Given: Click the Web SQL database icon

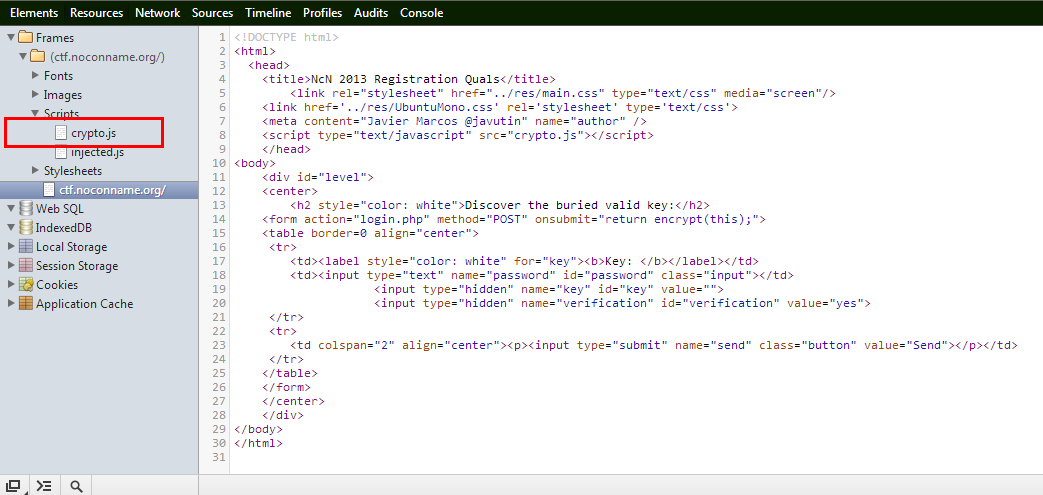Looking at the screenshot, I should (26, 209).
